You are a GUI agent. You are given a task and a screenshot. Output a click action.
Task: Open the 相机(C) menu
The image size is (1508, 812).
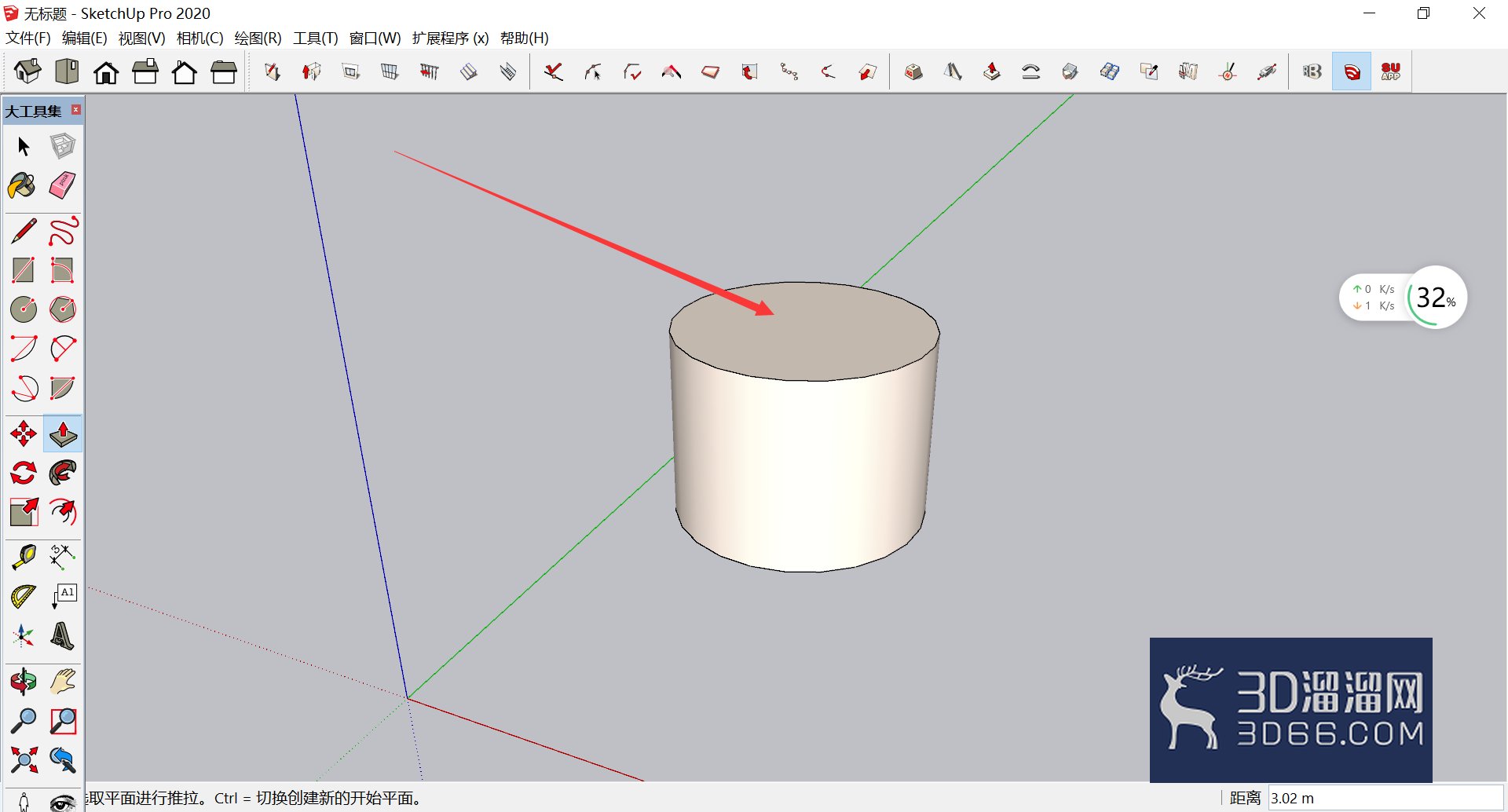pyautogui.click(x=199, y=38)
